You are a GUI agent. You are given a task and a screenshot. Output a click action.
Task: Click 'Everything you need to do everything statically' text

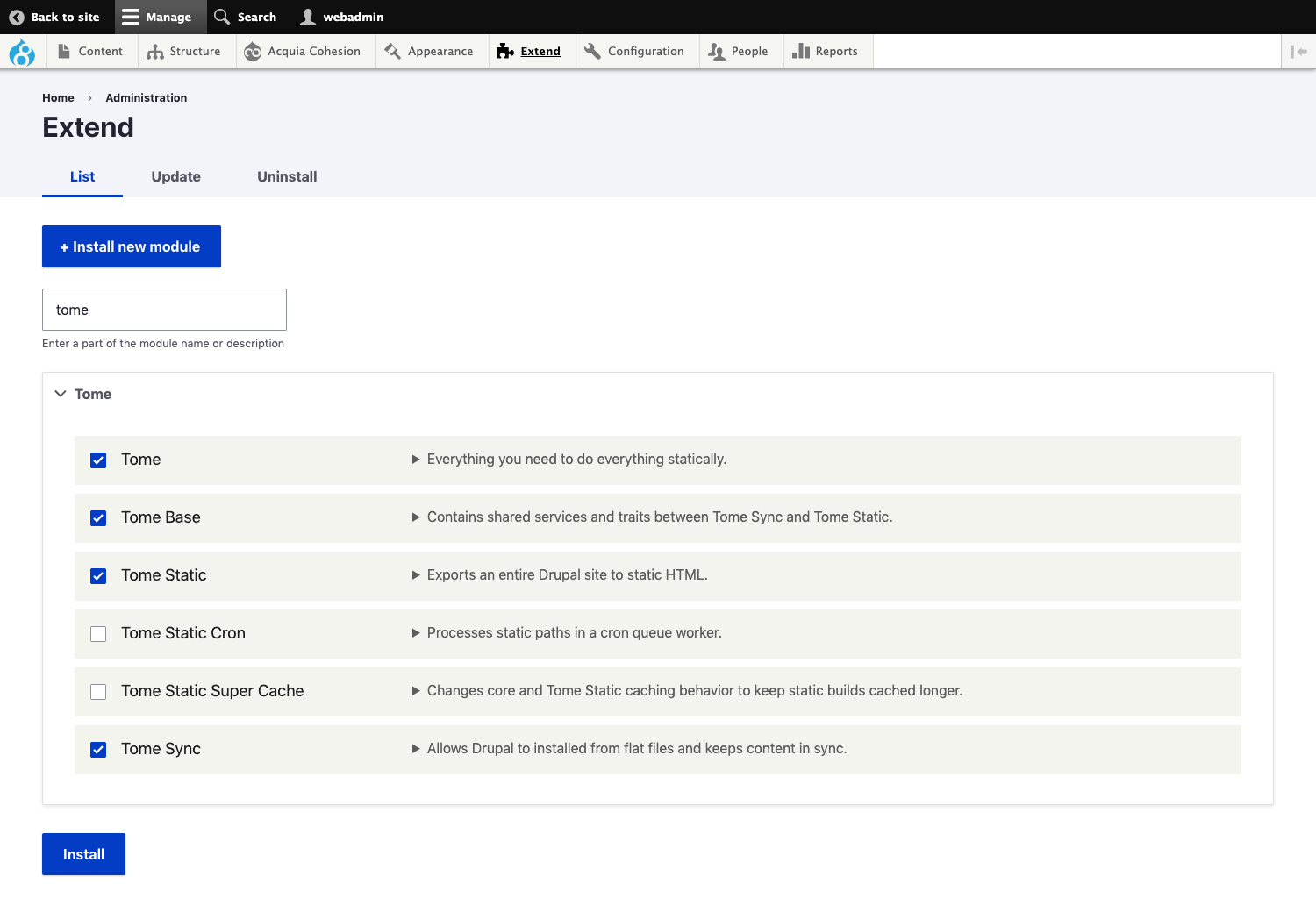click(576, 460)
